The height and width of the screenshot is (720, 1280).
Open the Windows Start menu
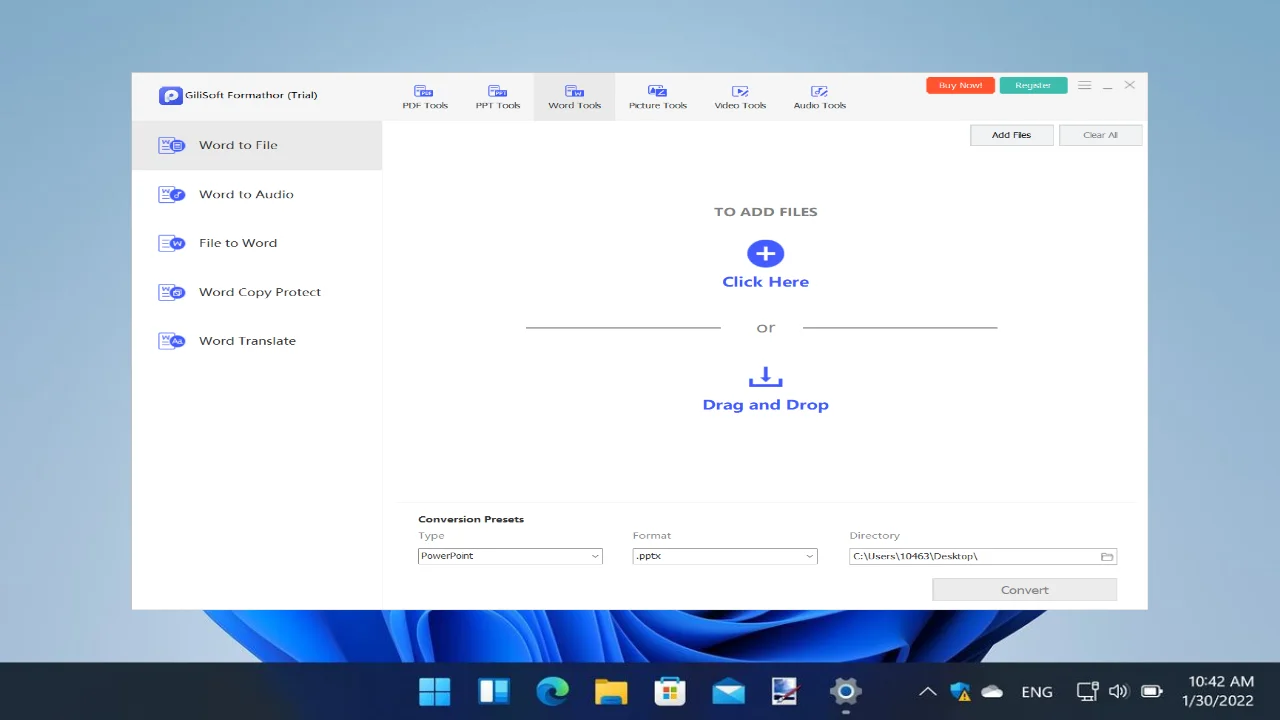pyautogui.click(x=435, y=691)
